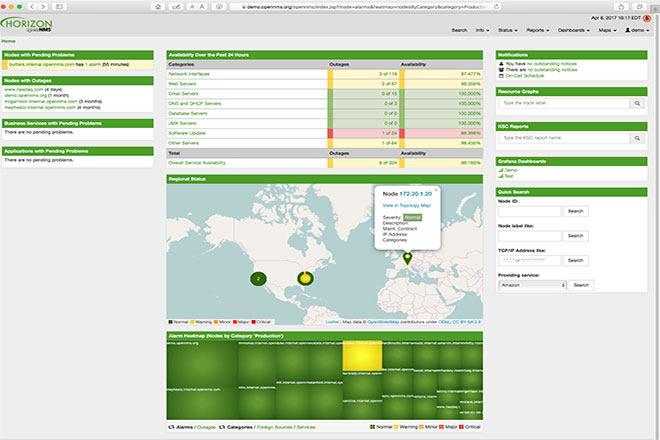Open the demo user dropdown menu

[637, 30]
